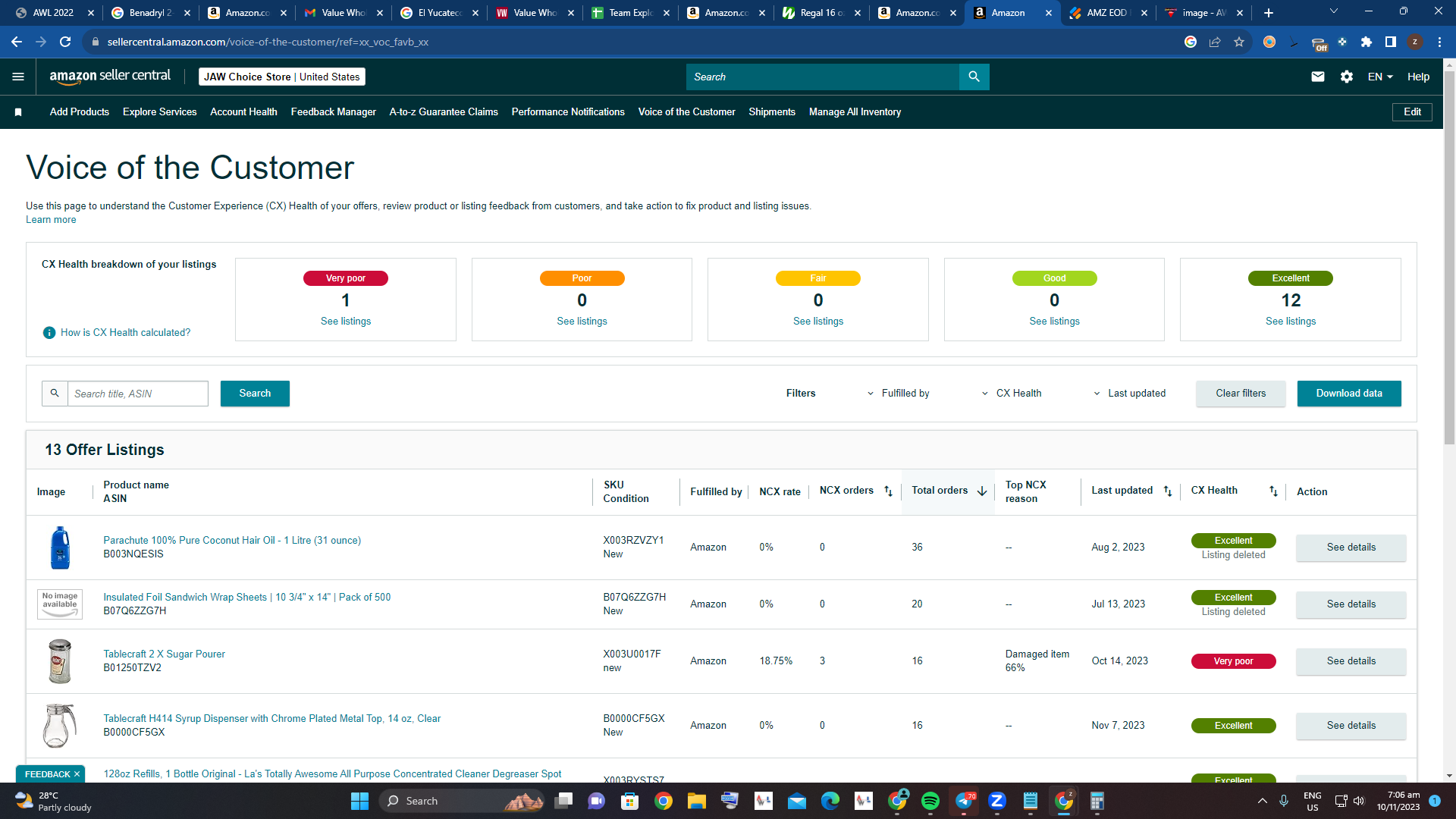The height and width of the screenshot is (819, 1456).
Task: Click the page vertical scrollbar
Action: click(1449, 258)
